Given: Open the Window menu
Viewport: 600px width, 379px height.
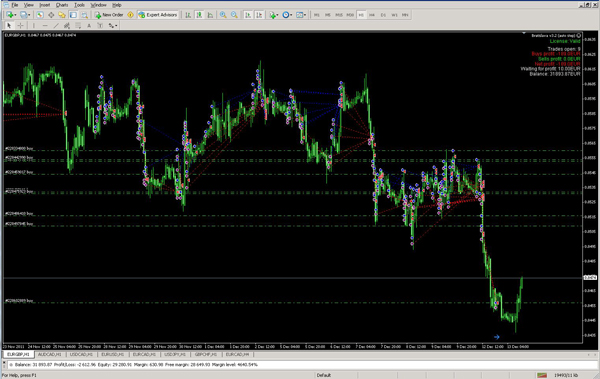Looking at the screenshot, I should pos(98,5).
